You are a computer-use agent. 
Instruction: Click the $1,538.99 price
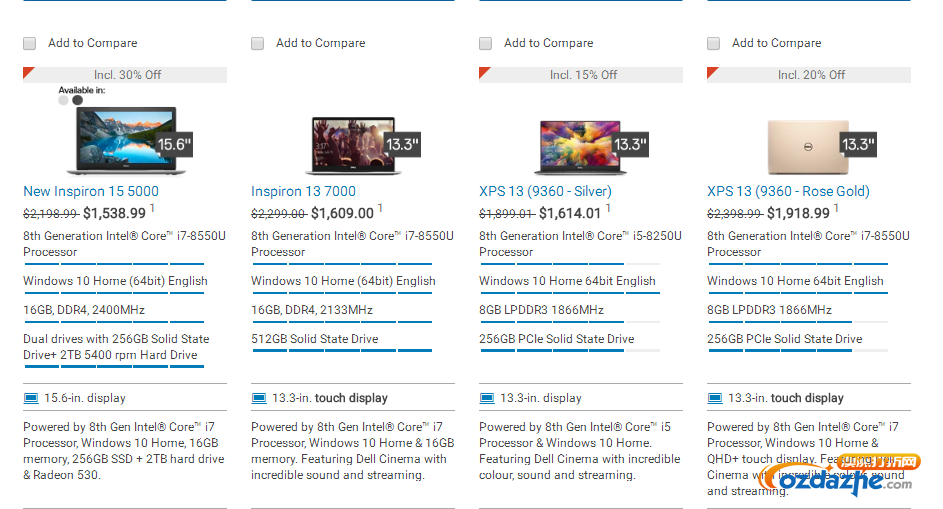coord(114,214)
